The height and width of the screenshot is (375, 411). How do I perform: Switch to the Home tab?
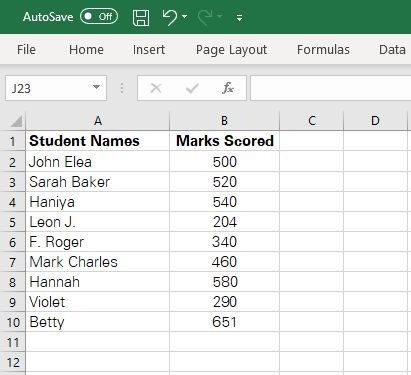[86, 50]
